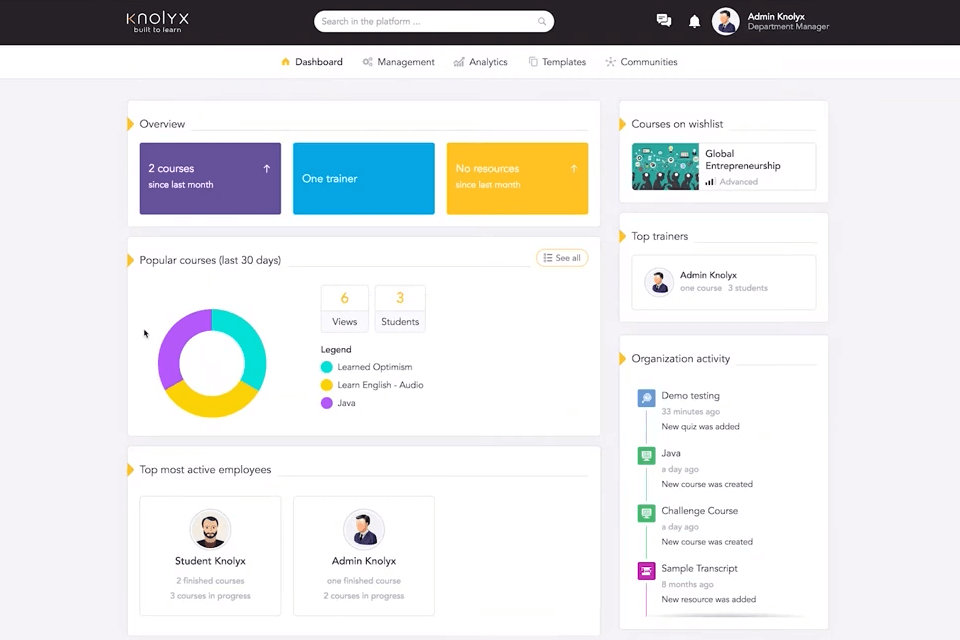Open the Dashboard tab

pyautogui.click(x=312, y=62)
